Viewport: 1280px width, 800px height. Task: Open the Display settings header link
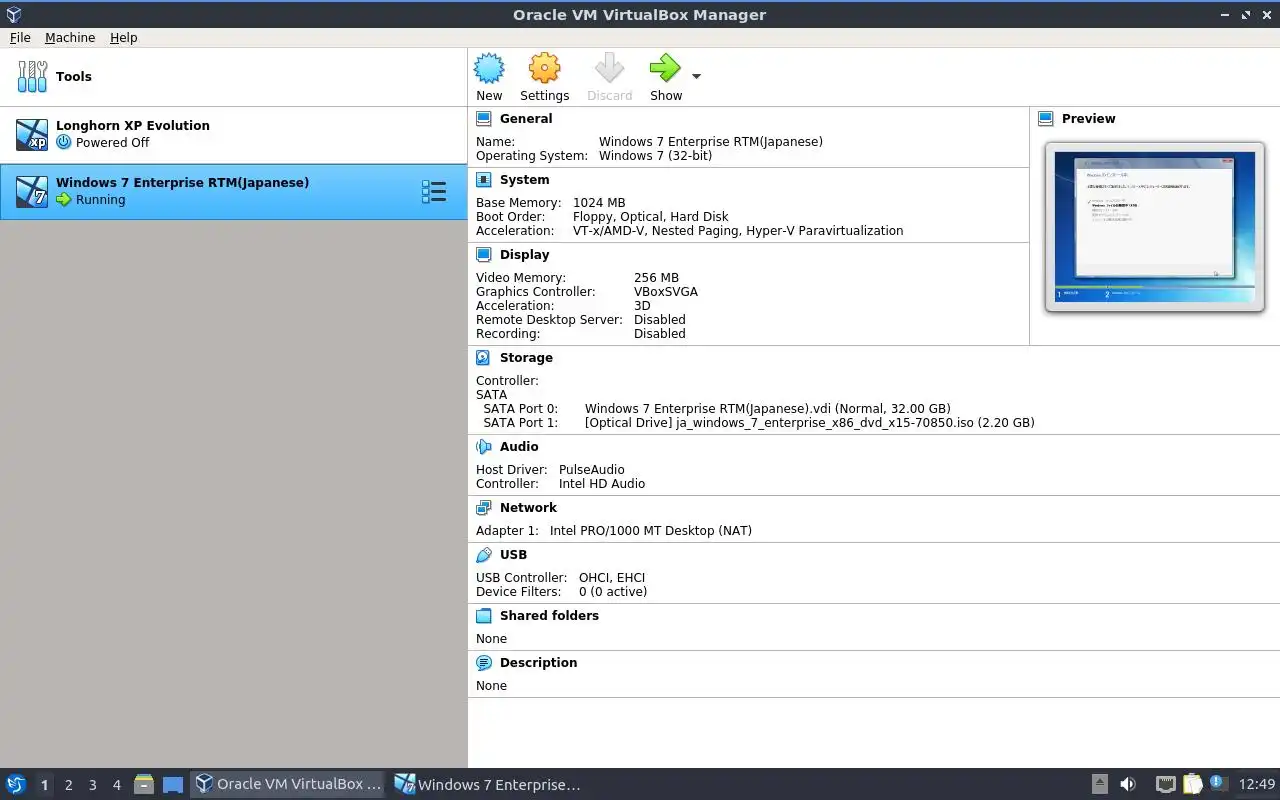524,255
